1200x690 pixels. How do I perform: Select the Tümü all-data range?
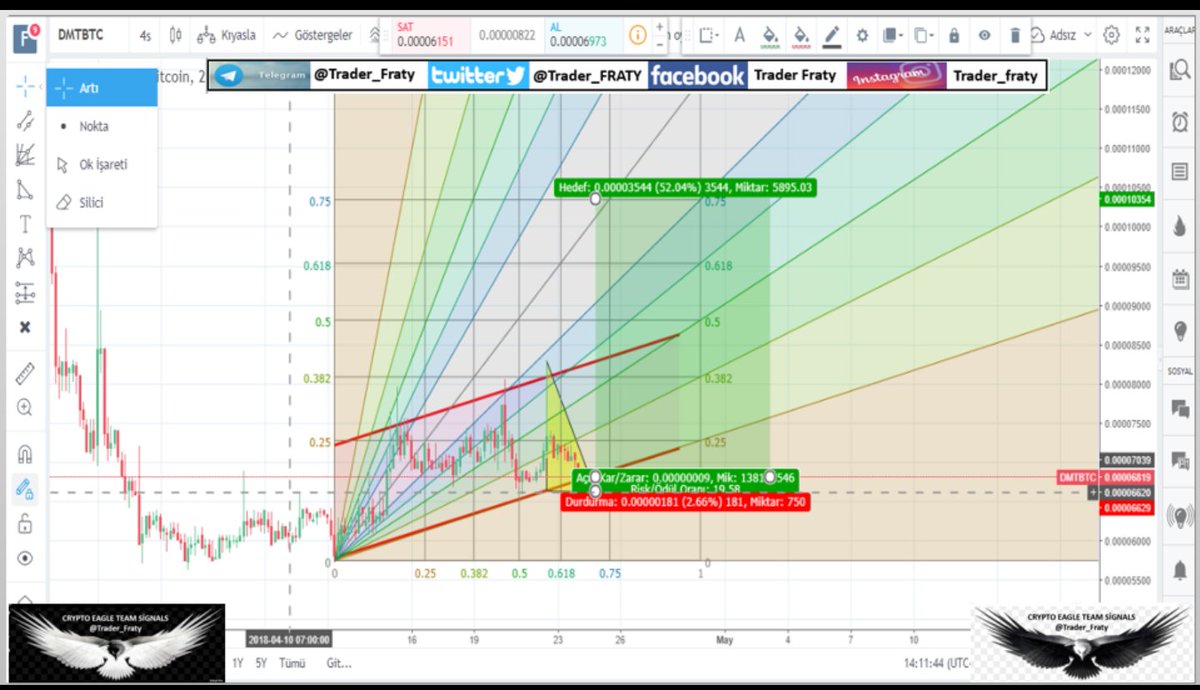click(x=292, y=663)
